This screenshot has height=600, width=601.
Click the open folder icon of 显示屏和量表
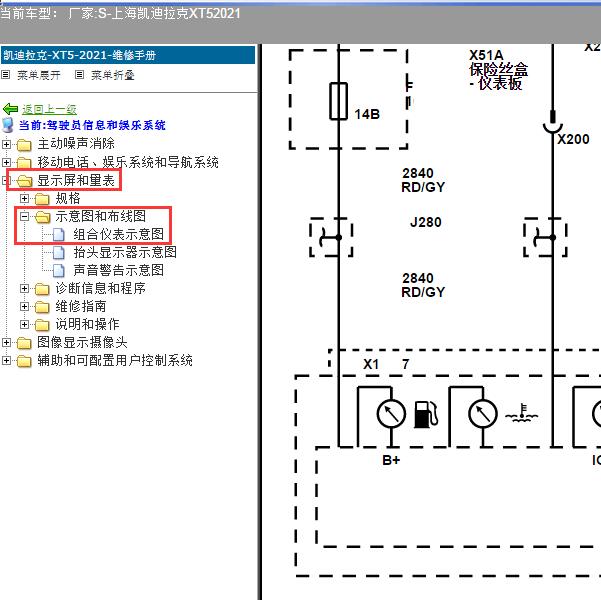point(25,181)
